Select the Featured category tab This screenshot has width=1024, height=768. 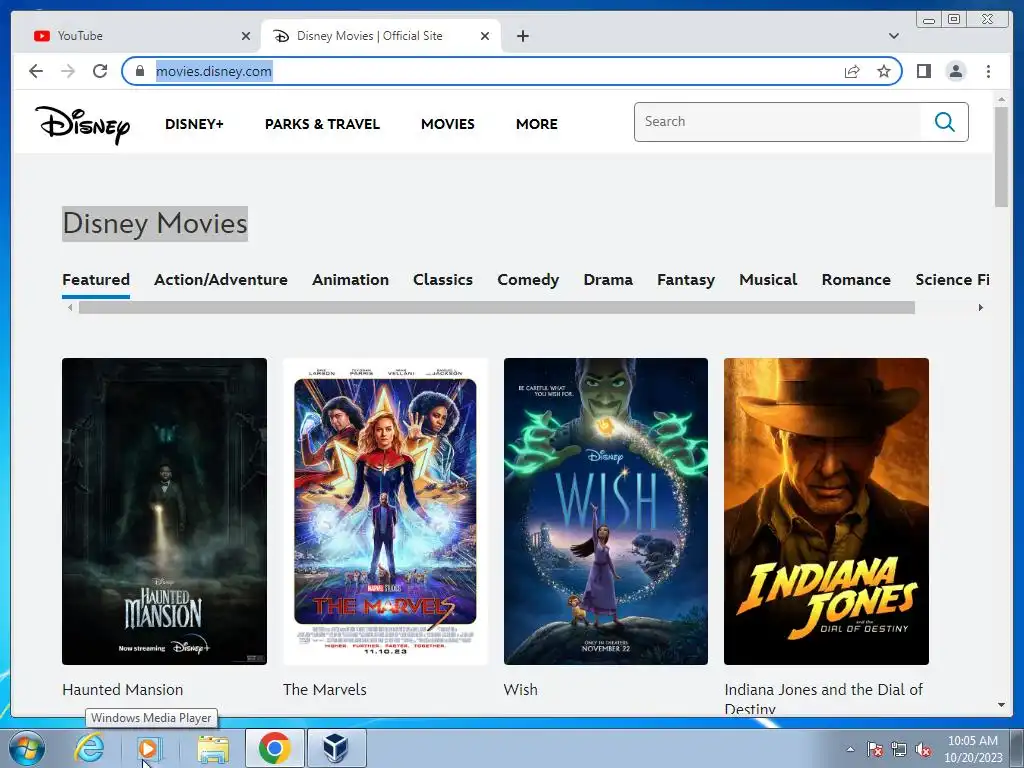coord(96,280)
